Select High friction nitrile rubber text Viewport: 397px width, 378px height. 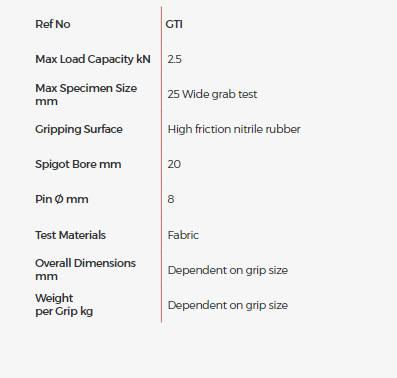pyautogui.click(x=234, y=129)
